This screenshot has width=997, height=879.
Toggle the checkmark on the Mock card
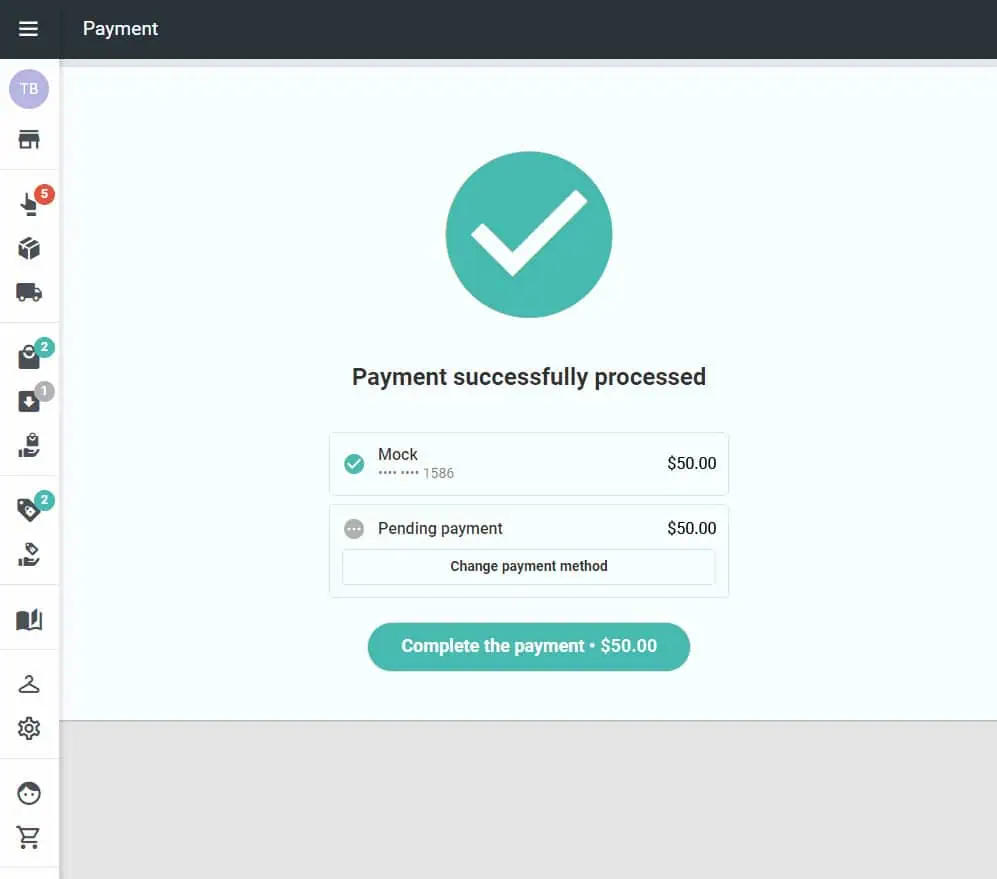[x=353, y=463]
